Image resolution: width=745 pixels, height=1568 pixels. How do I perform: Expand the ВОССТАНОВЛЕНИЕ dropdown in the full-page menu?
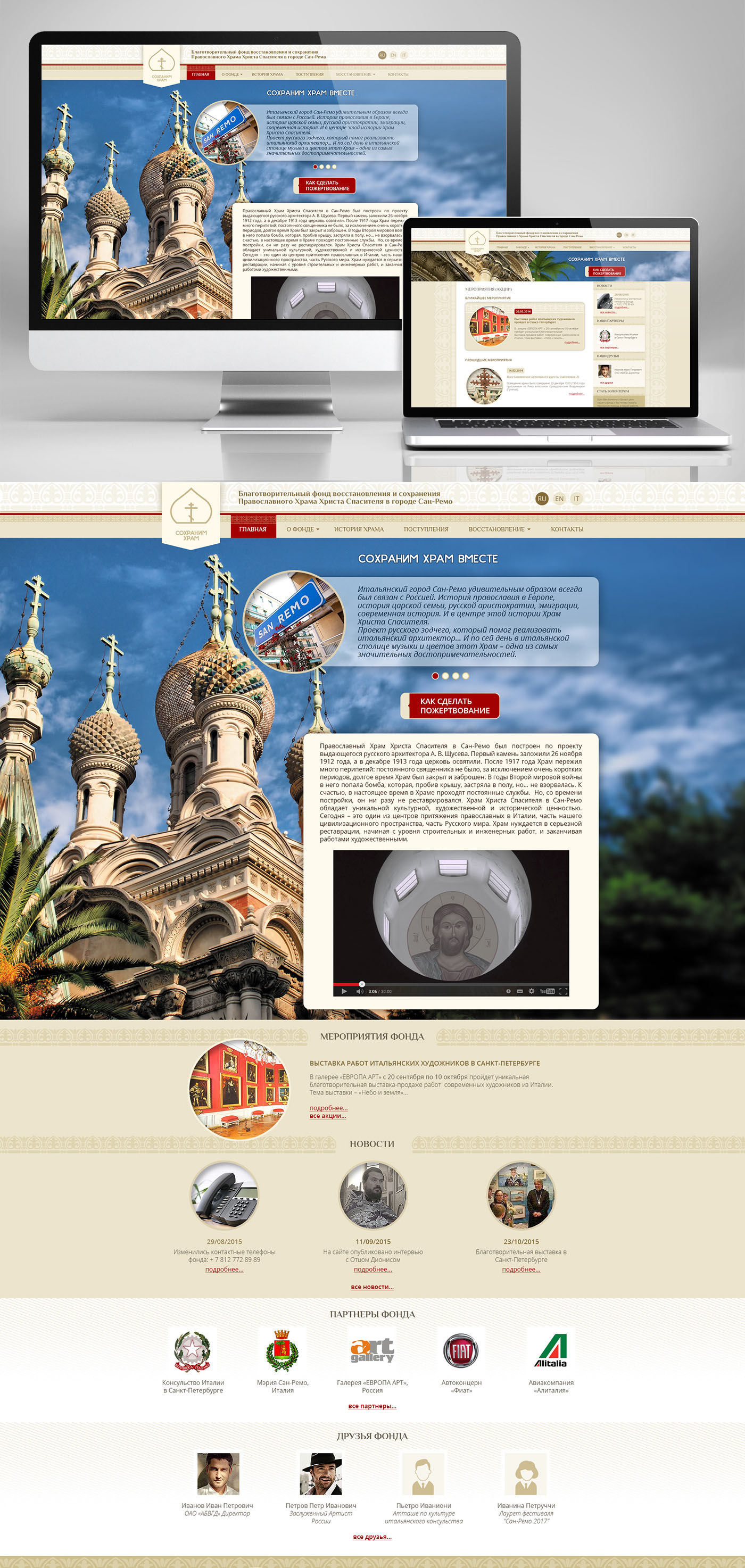tap(500, 529)
